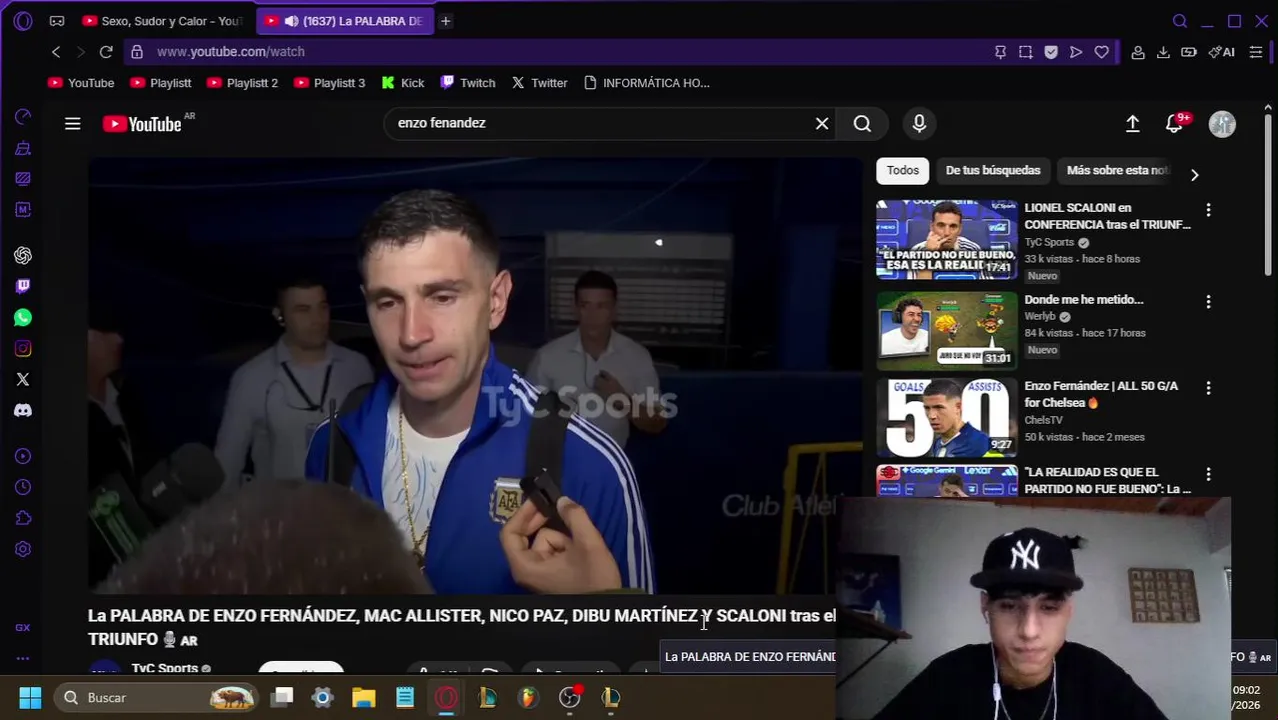Open the Windows Start button
The height and width of the screenshot is (720, 1278).
30,697
